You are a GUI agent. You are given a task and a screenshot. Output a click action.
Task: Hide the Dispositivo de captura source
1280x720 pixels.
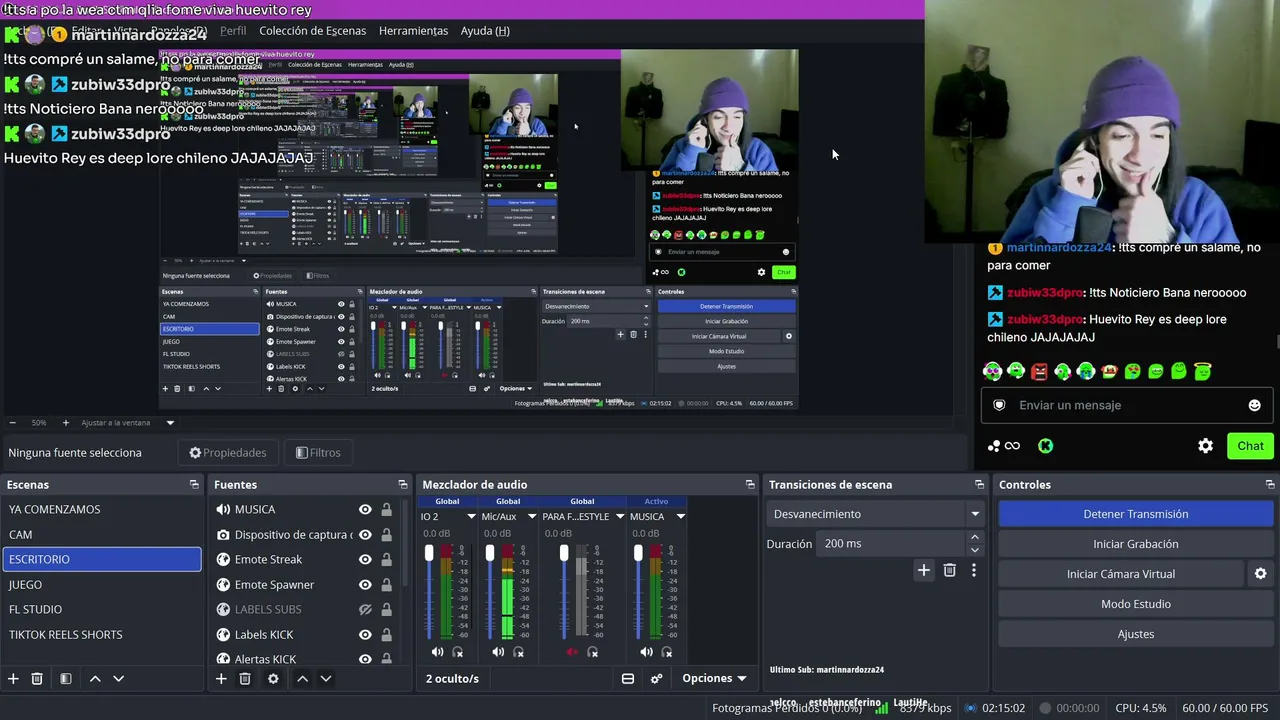pyautogui.click(x=365, y=534)
